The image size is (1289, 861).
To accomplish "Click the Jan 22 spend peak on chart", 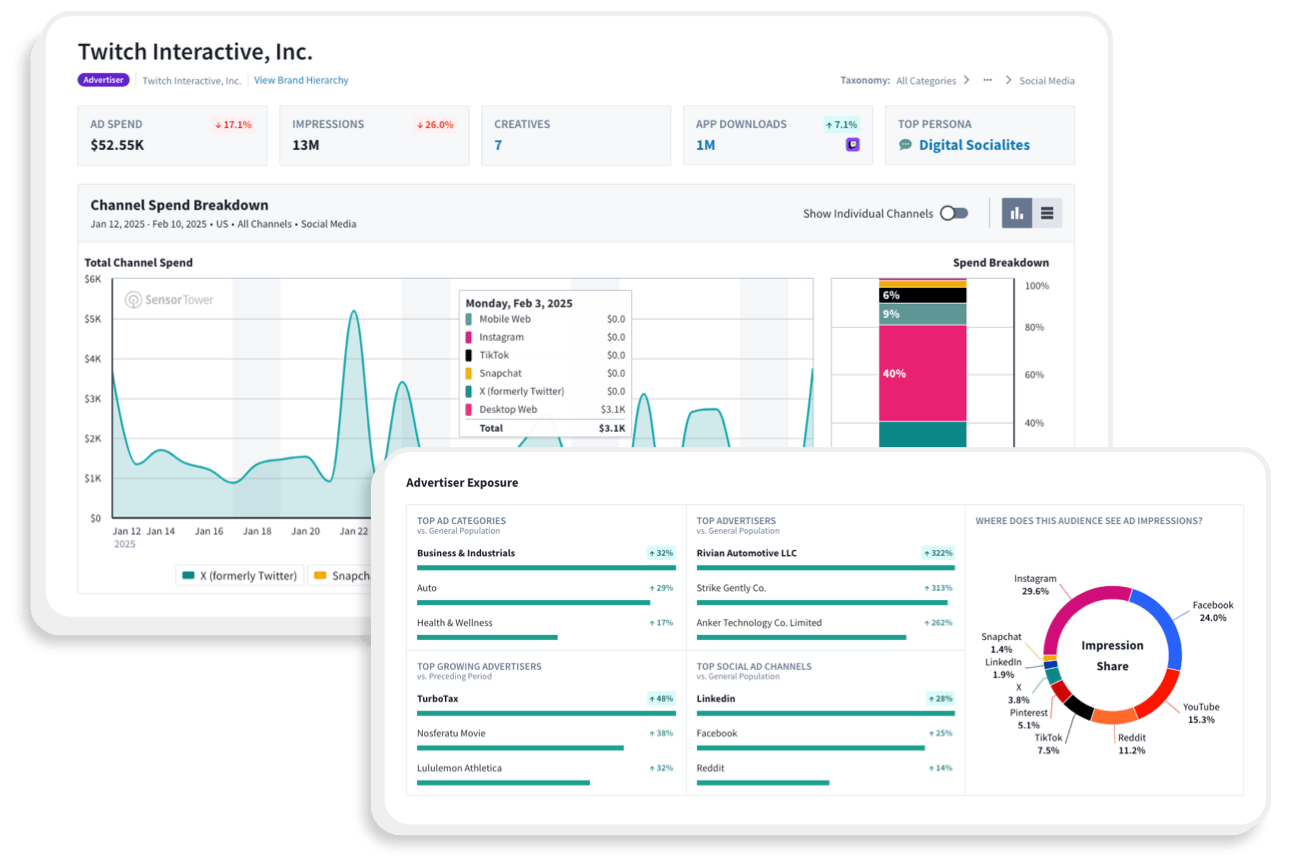I will coord(354,312).
